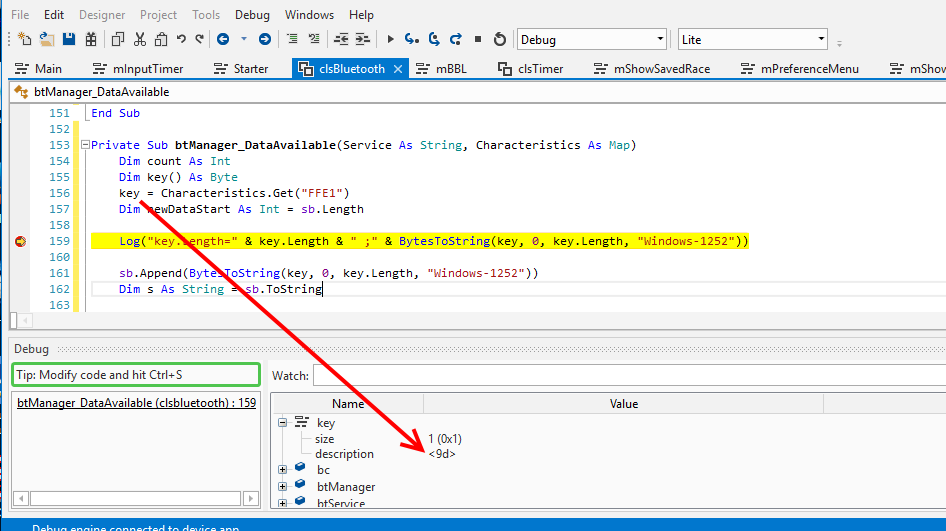The height and width of the screenshot is (531, 946).
Task: Navigate forward with the blue right arrow
Action: 264,39
